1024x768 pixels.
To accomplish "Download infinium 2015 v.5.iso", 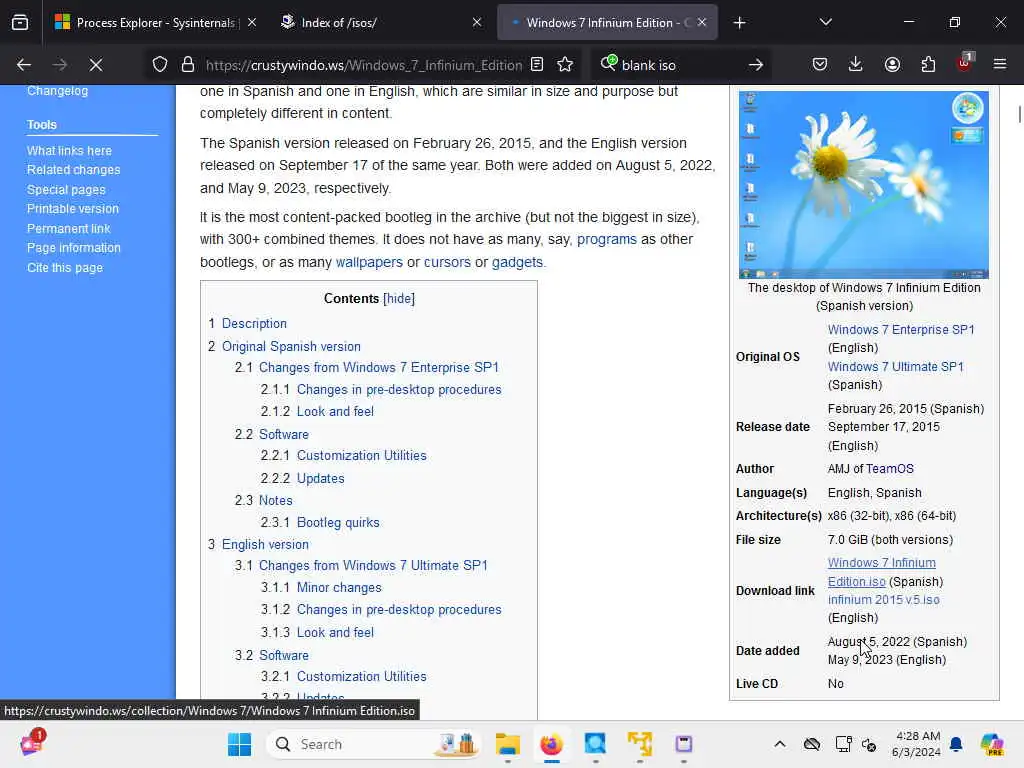I will pos(884,600).
